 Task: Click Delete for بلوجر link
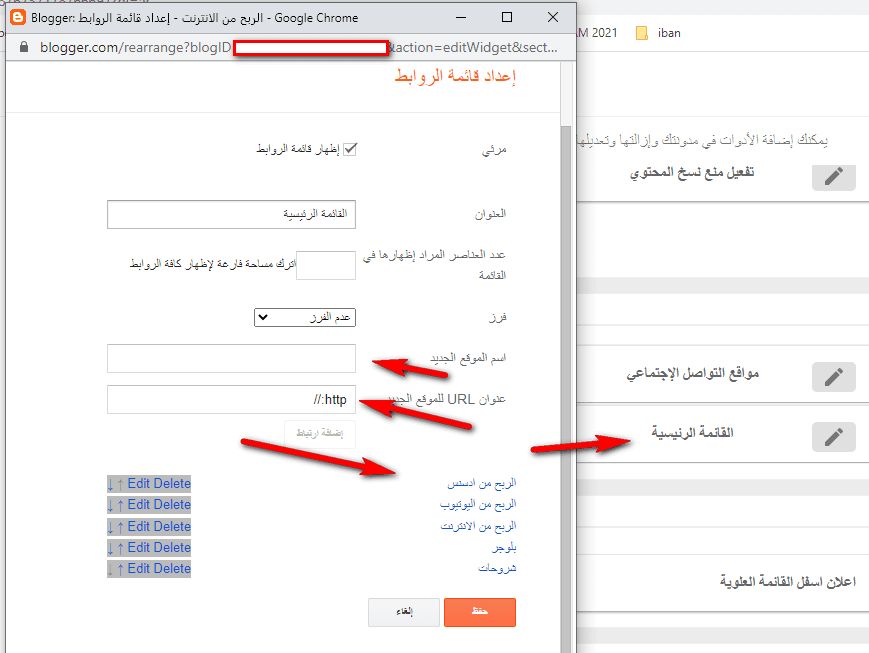173,547
